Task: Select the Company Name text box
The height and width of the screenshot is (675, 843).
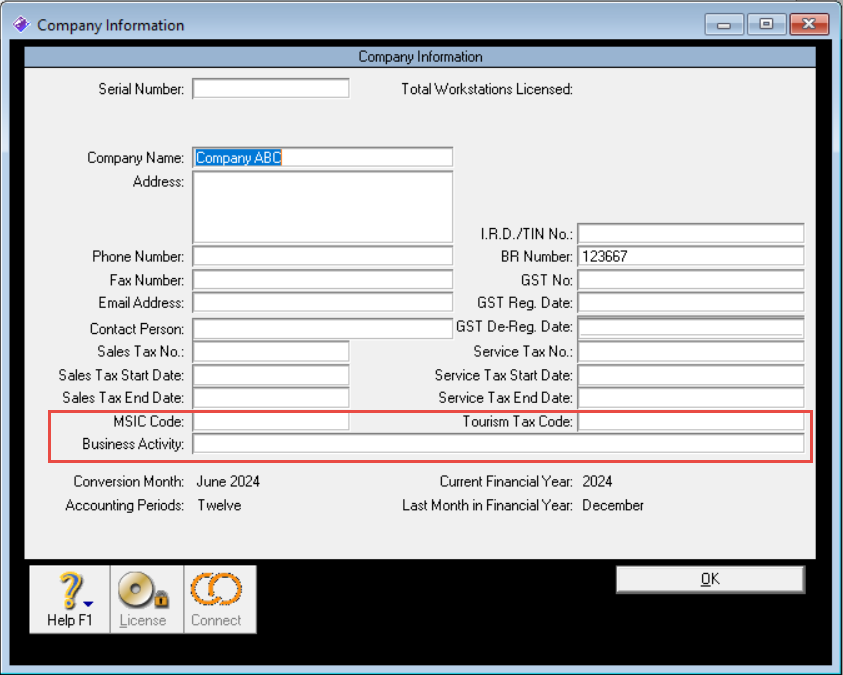Action: 322,157
